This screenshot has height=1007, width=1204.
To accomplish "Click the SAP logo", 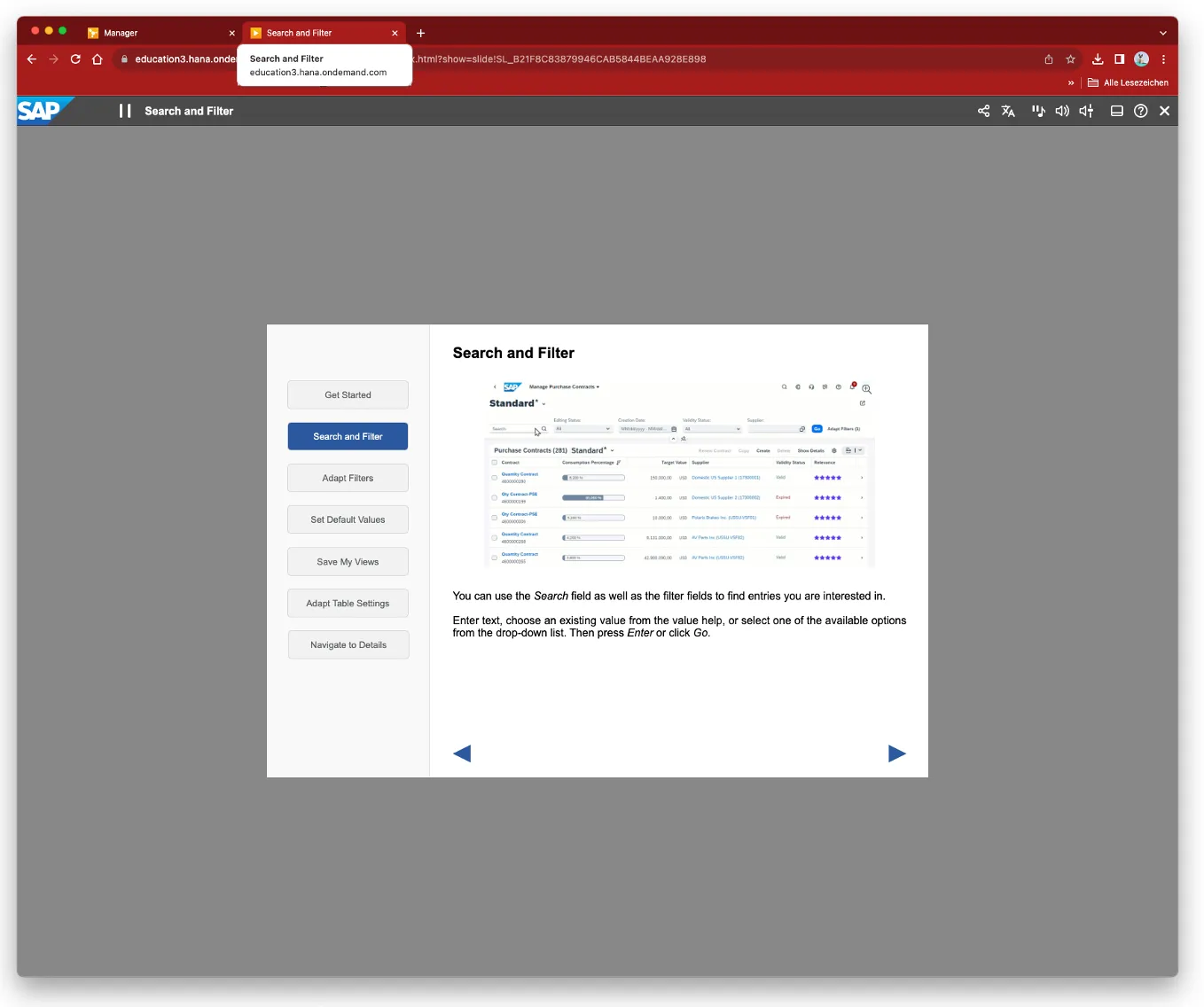I will click(x=41, y=111).
